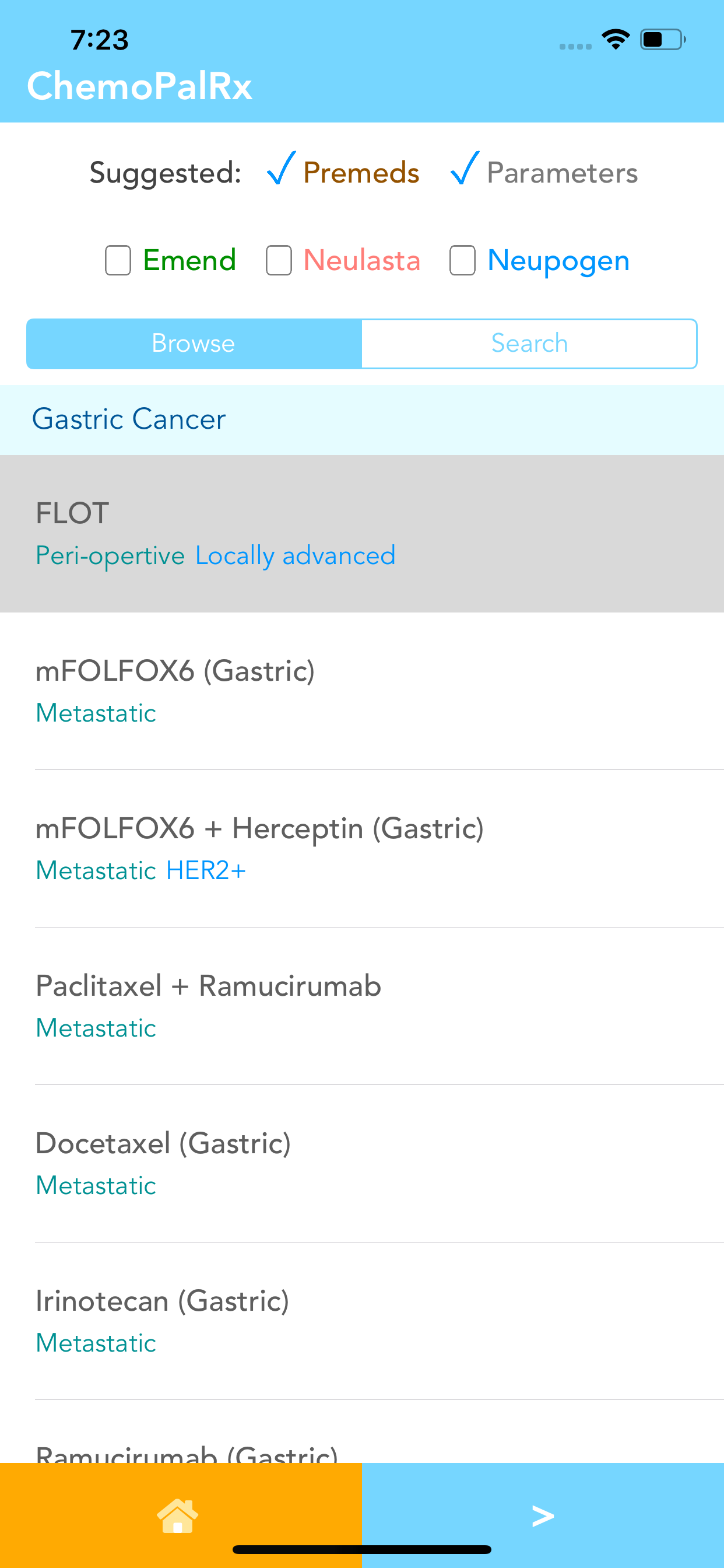Tap the ChemoPalRx app title
The height and width of the screenshot is (1568, 724).
139,86
